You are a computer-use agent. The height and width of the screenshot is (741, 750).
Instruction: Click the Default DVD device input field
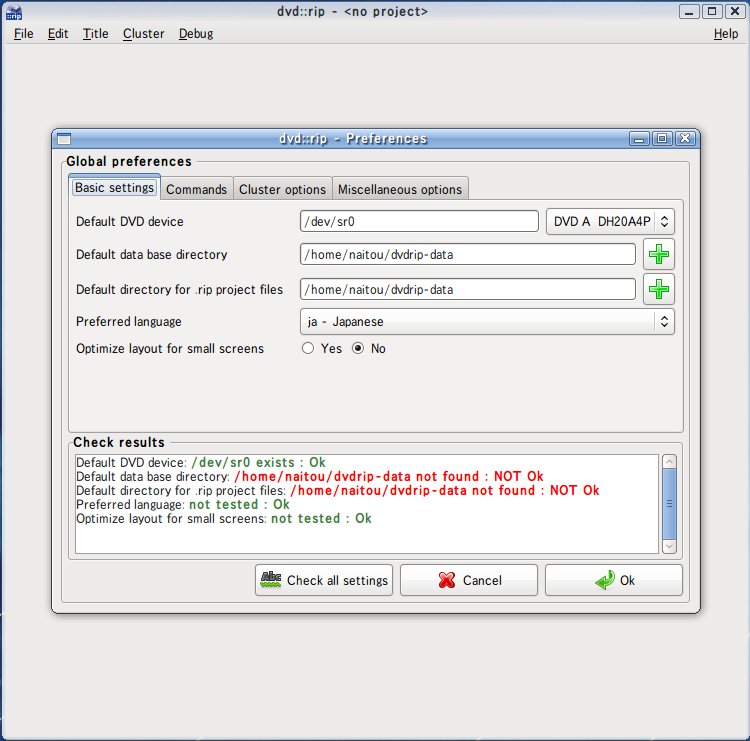click(x=419, y=221)
